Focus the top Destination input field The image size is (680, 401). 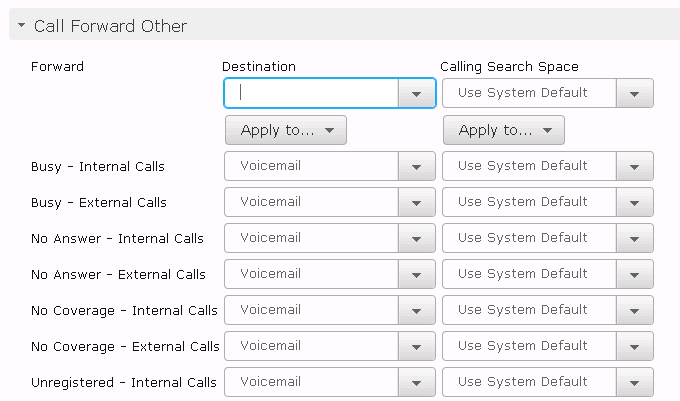(x=311, y=93)
